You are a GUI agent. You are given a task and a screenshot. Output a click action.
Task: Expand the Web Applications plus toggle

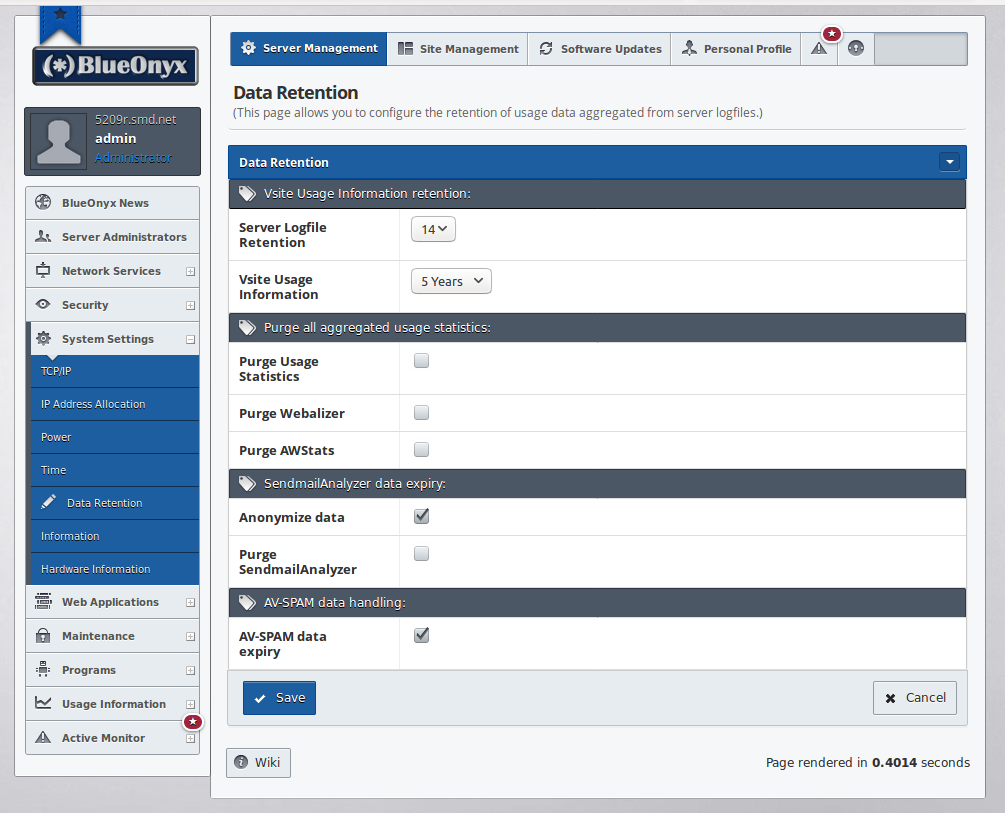[190, 602]
